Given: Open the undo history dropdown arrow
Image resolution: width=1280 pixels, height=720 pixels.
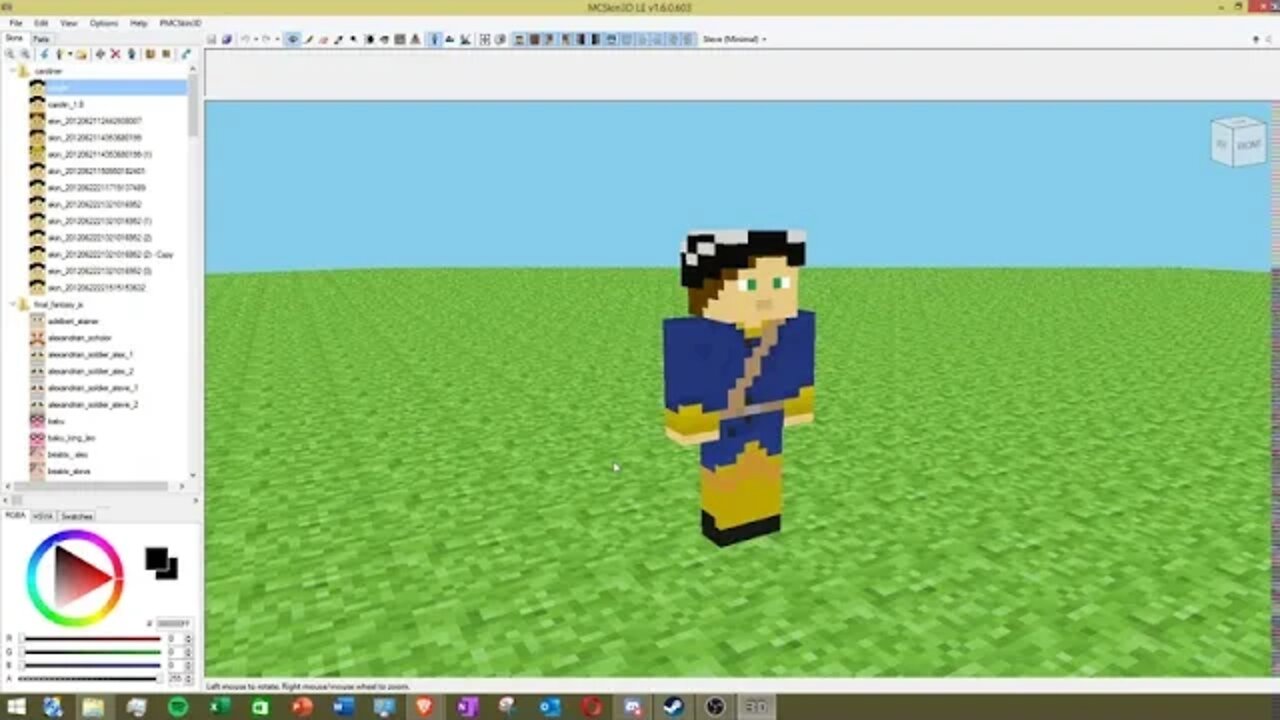Looking at the screenshot, I should pyautogui.click(x=255, y=39).
